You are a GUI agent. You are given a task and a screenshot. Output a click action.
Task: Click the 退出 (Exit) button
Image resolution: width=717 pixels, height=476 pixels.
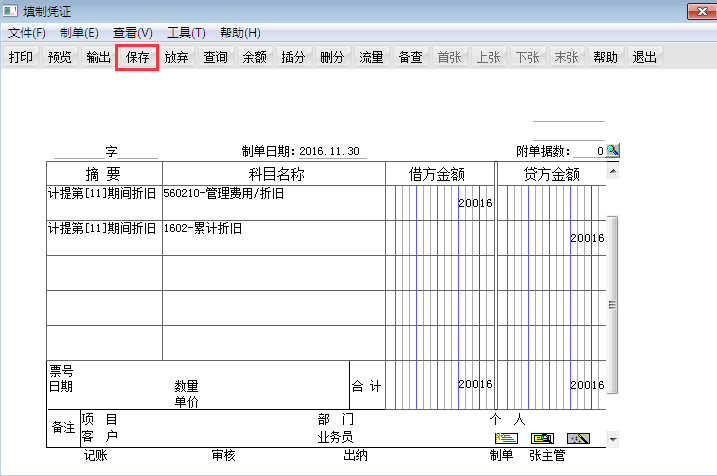[645, 57]
